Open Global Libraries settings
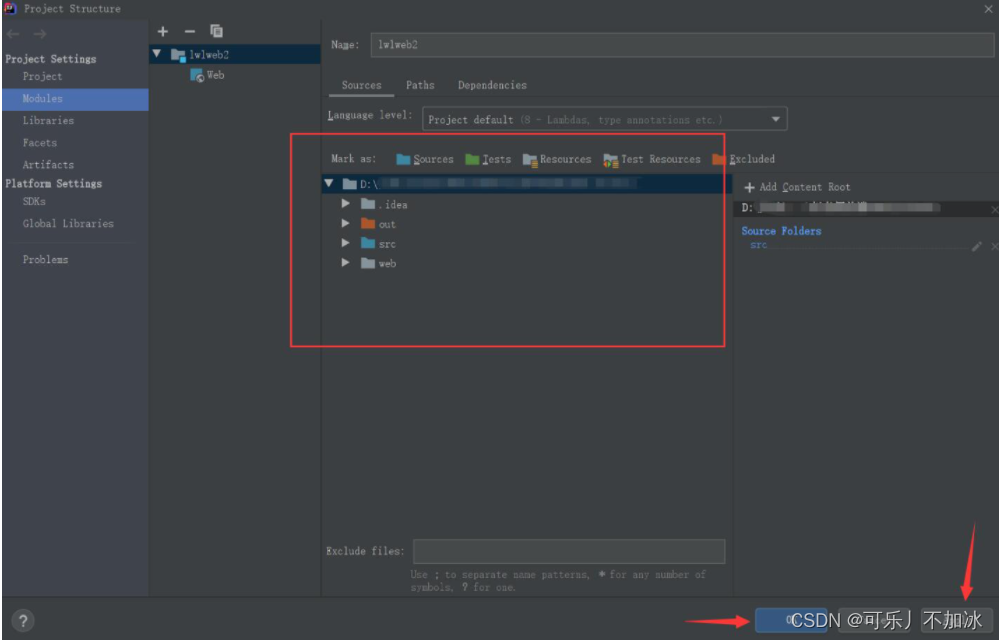Image resolution: width=999 pixels, height=640 pixels. [68, 224]
